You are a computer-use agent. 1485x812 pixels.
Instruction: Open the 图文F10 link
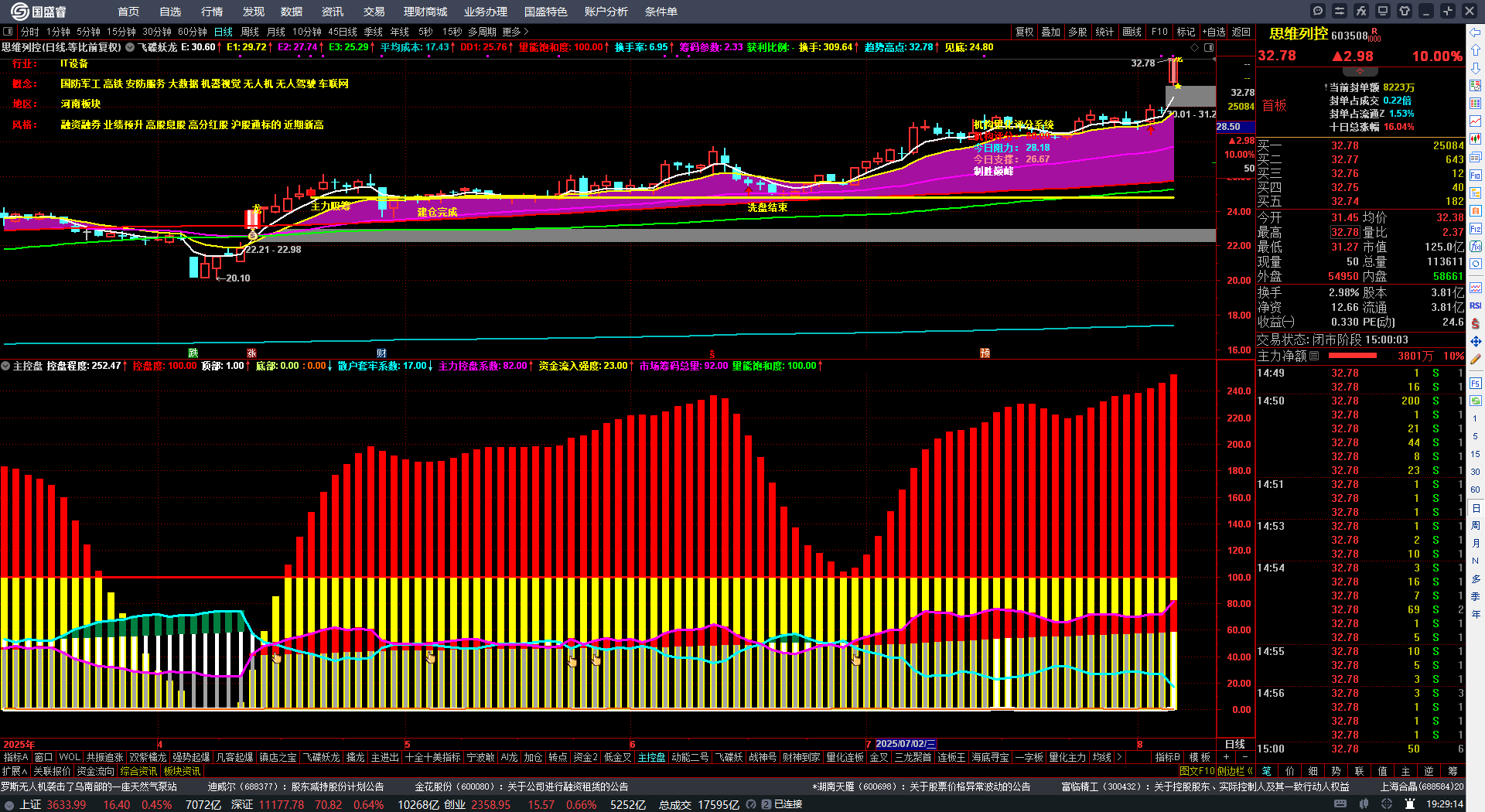click(1197, 771)
